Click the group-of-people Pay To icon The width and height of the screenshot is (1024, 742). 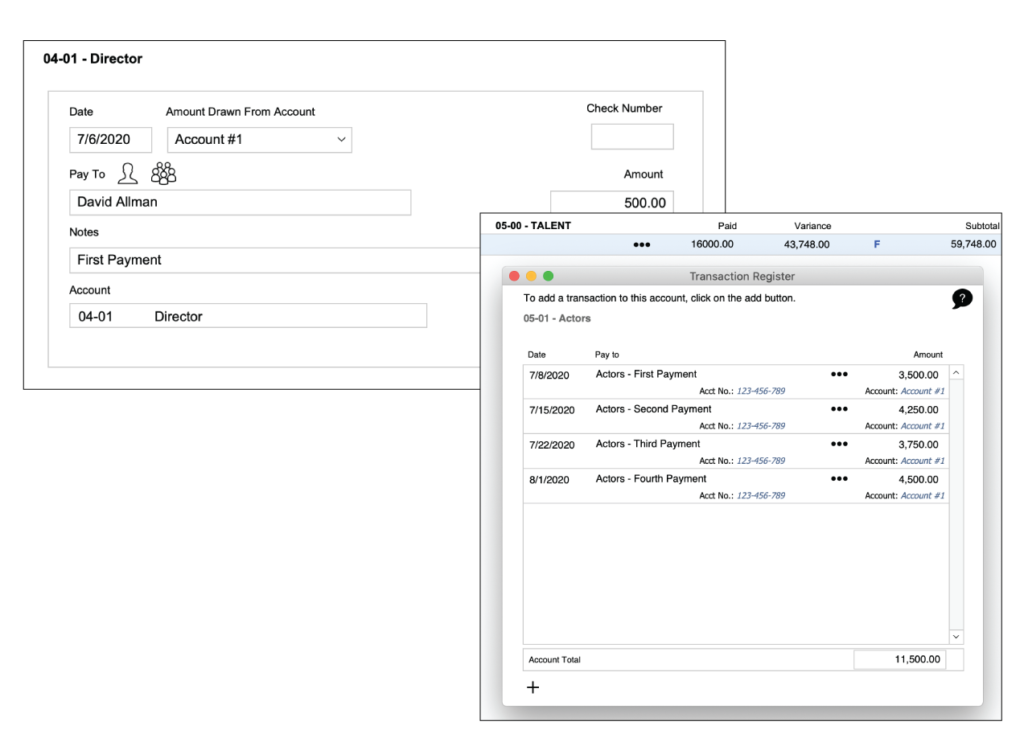(x=163, y=173)
